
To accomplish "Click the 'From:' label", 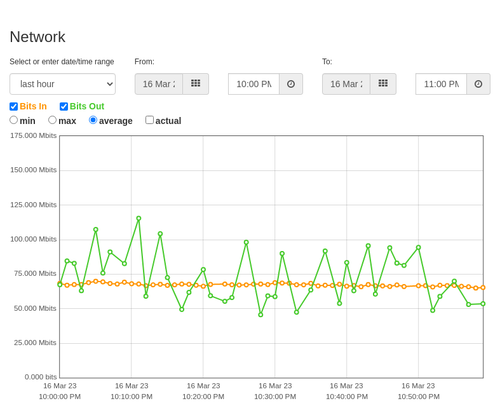I will (144, 62).
